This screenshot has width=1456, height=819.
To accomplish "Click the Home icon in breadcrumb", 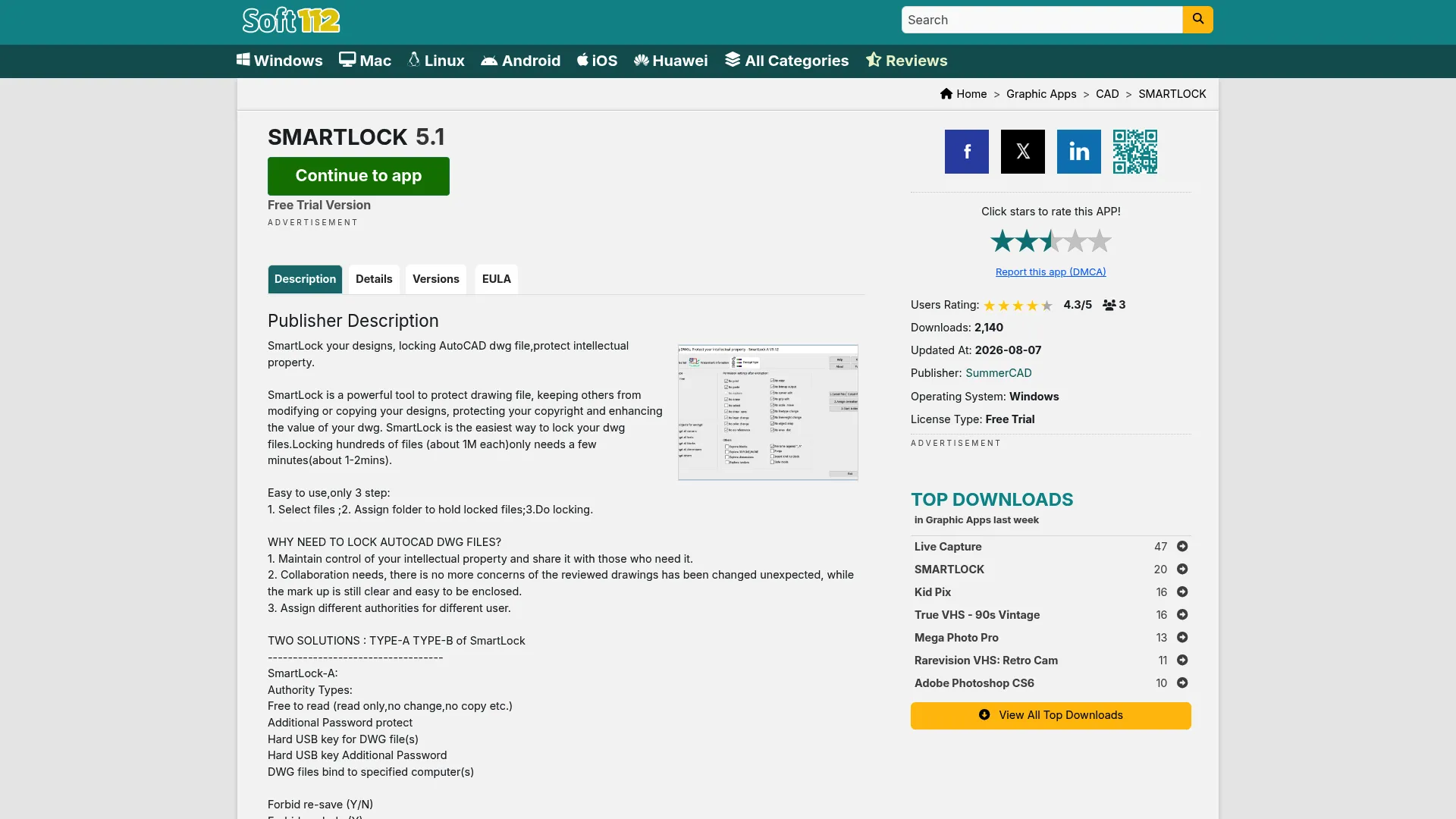I will pyautogui.click(x=946, y=93).
